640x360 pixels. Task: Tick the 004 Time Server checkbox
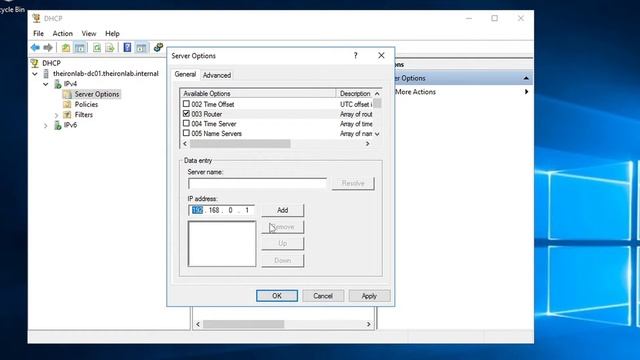(x=186, y=123)
